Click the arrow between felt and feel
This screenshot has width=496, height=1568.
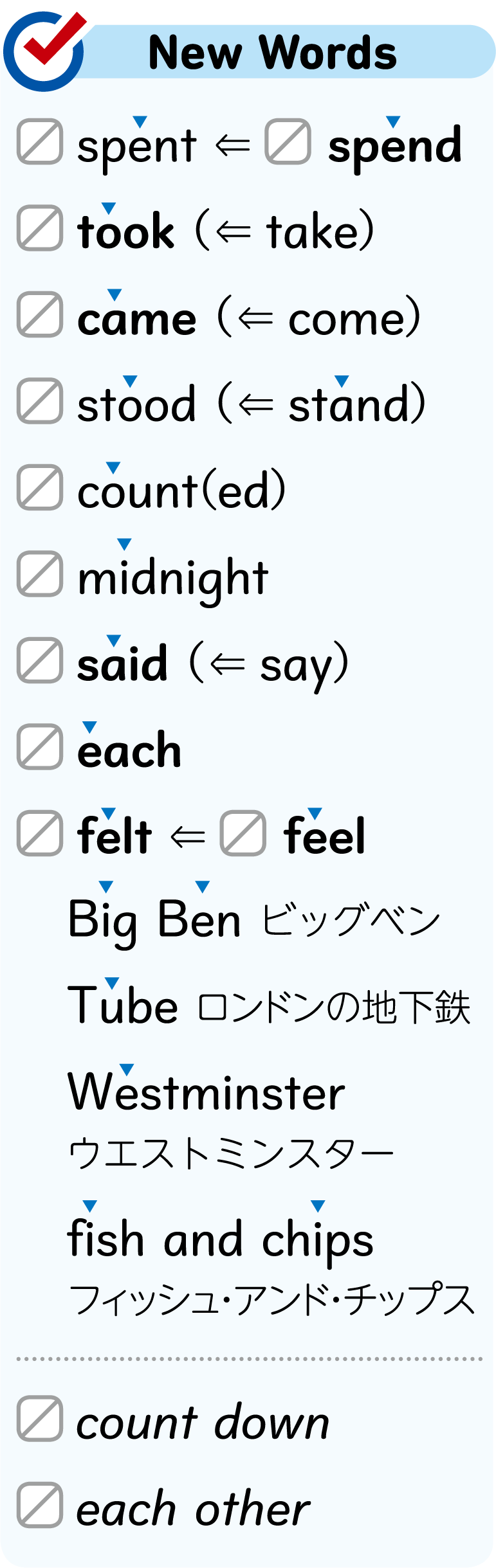[187, 836]
